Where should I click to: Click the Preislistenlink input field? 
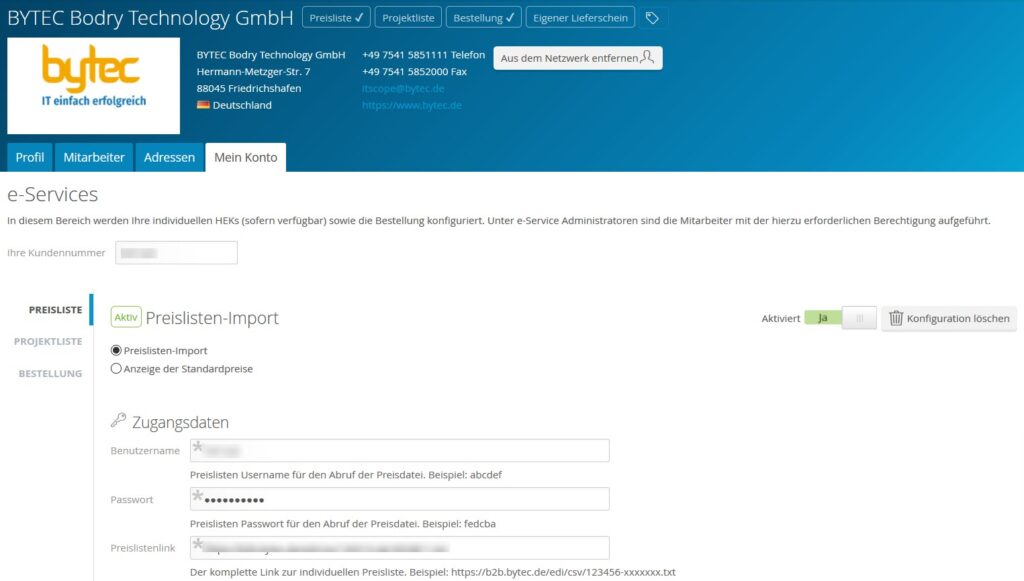400,548
